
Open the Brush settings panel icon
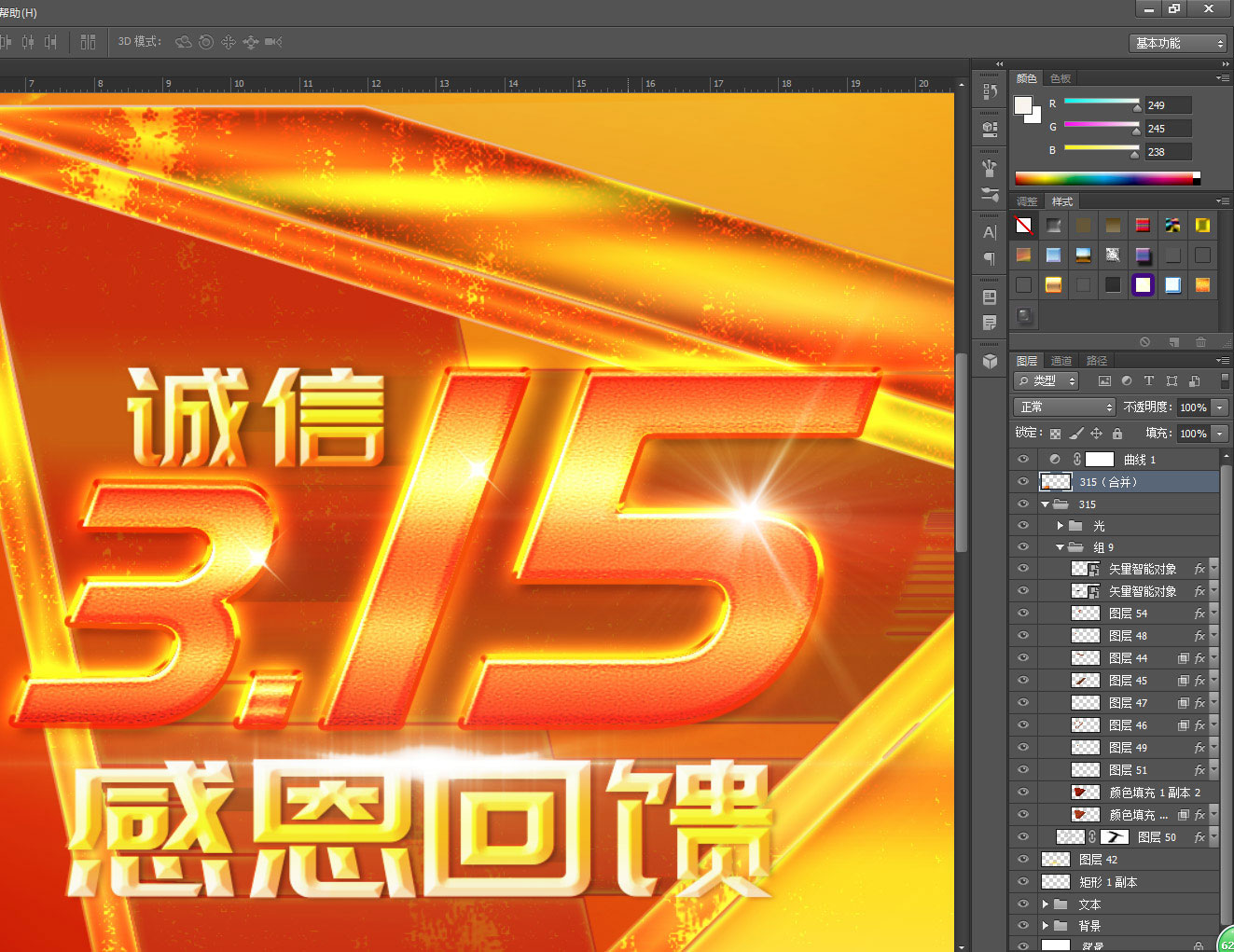point(990,194)
